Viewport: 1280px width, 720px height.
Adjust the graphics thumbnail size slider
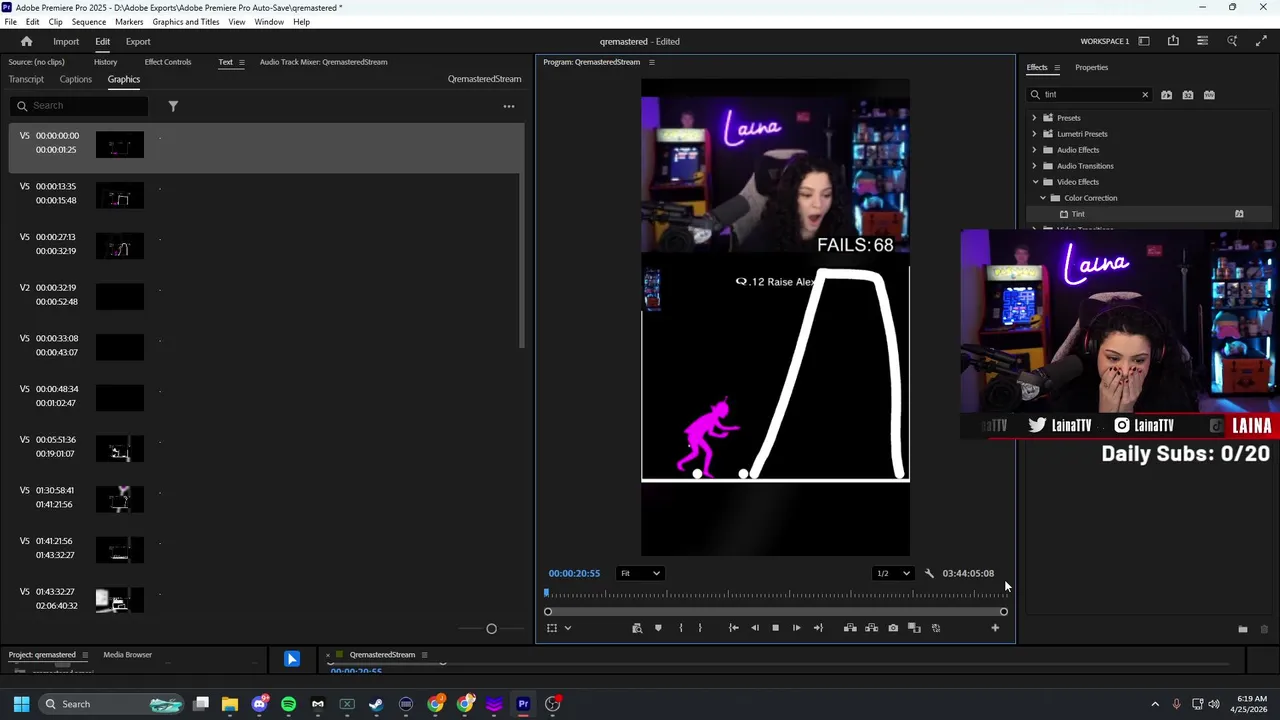pos(491,629)
